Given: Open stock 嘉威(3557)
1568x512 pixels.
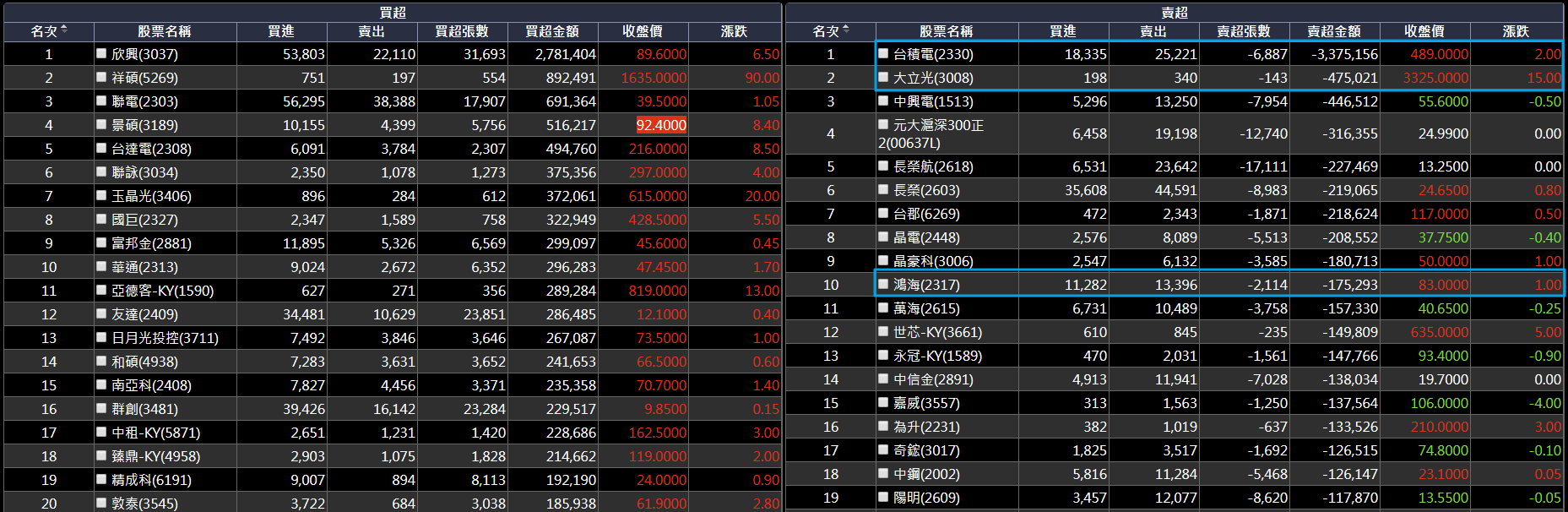Looking at the screenshot, I should pyautogui.click(x=926, y=403).
